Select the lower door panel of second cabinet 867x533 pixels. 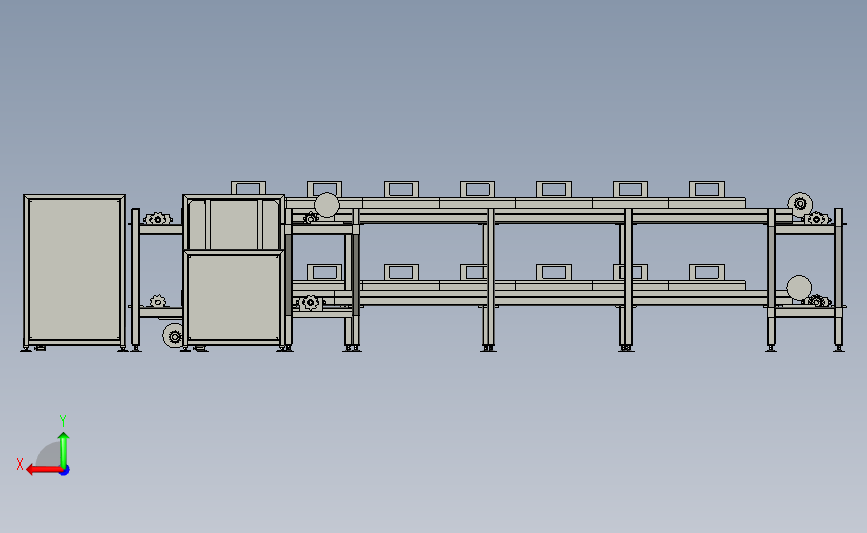point(234,297)
